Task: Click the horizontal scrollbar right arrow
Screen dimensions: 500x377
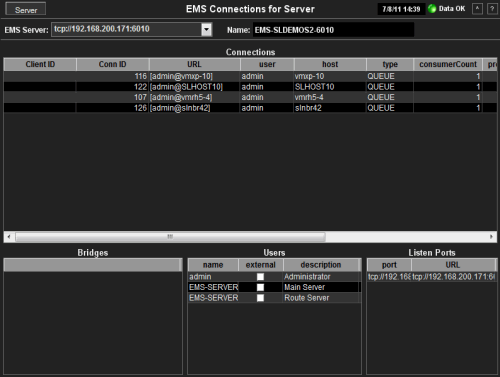Action: coord(491,237)
